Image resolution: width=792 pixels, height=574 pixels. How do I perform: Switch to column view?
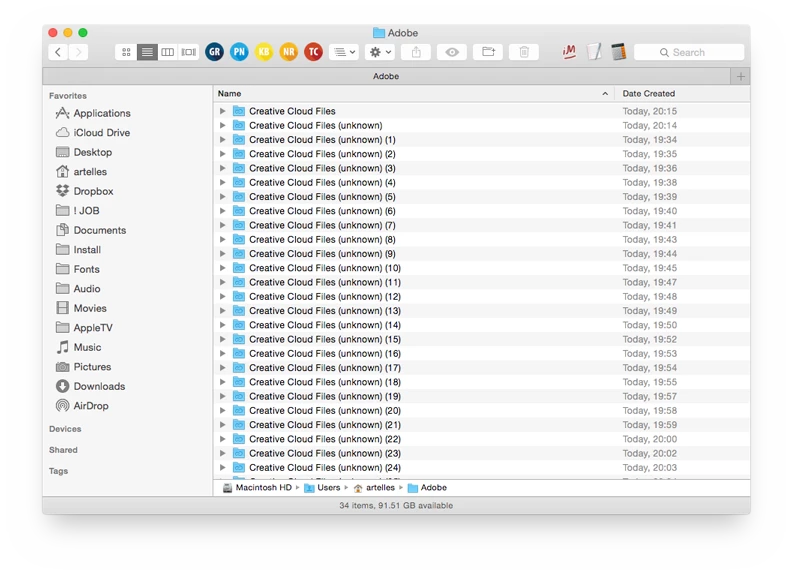(x=168, y=52)
